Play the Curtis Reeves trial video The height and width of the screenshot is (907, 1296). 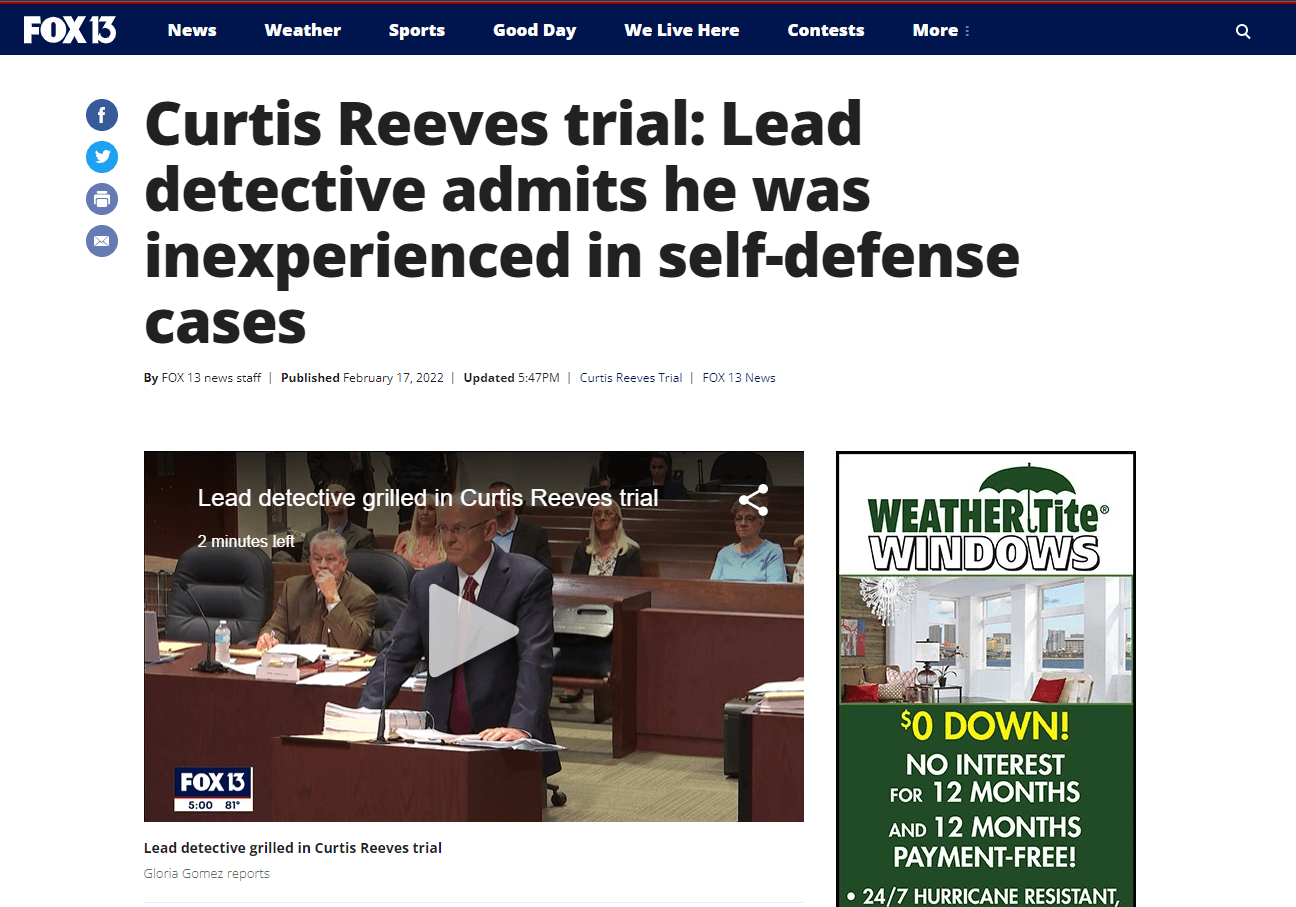(474, 631)
